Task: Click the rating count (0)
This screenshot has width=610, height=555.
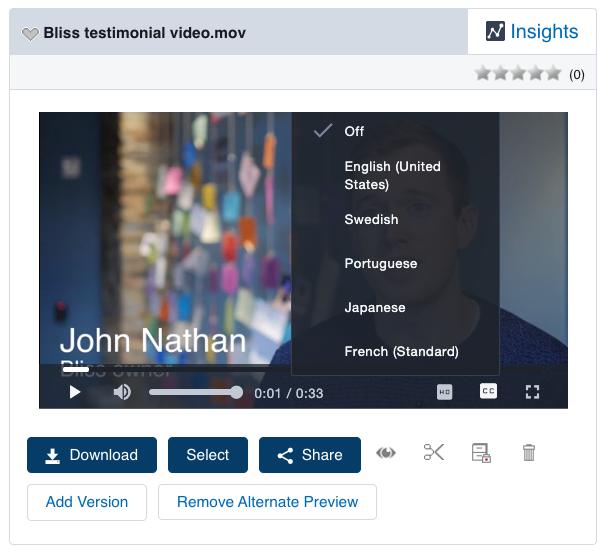Action: click(577, 74)
